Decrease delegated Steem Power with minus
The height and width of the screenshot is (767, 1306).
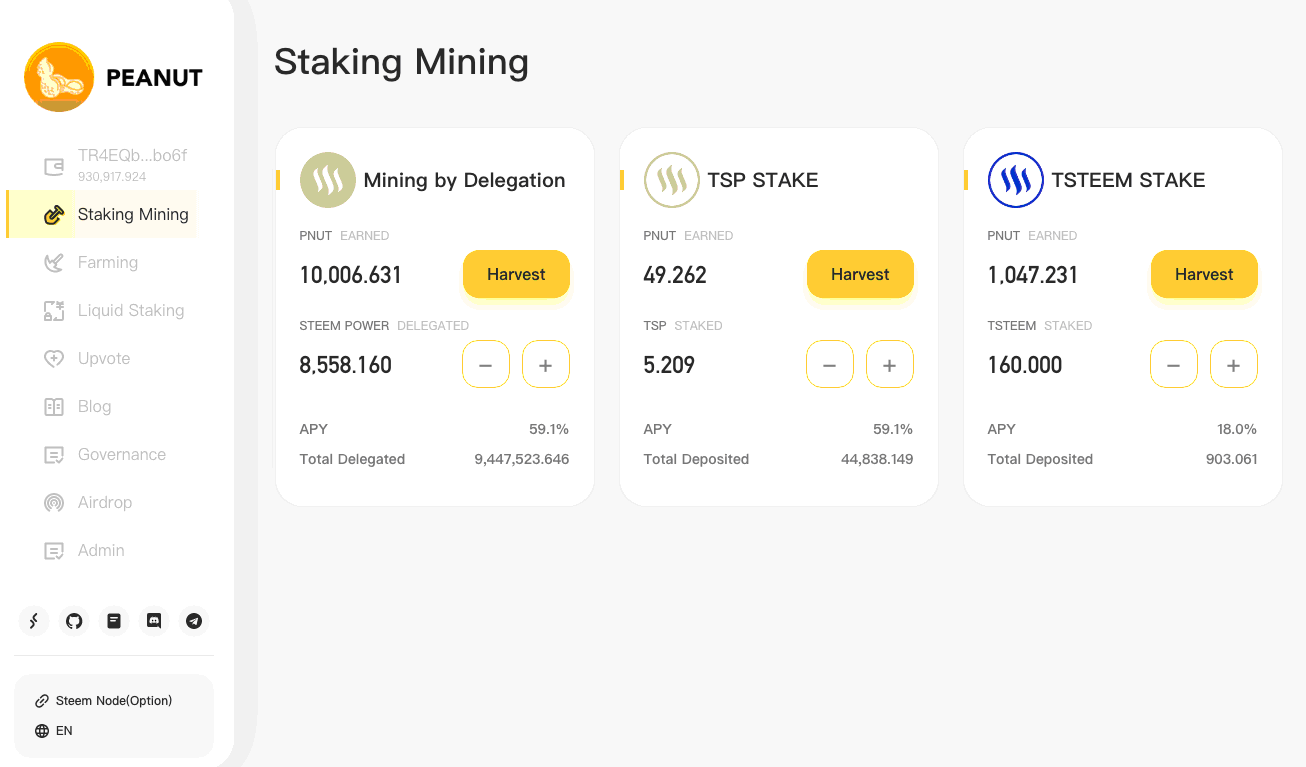point(486,365)
